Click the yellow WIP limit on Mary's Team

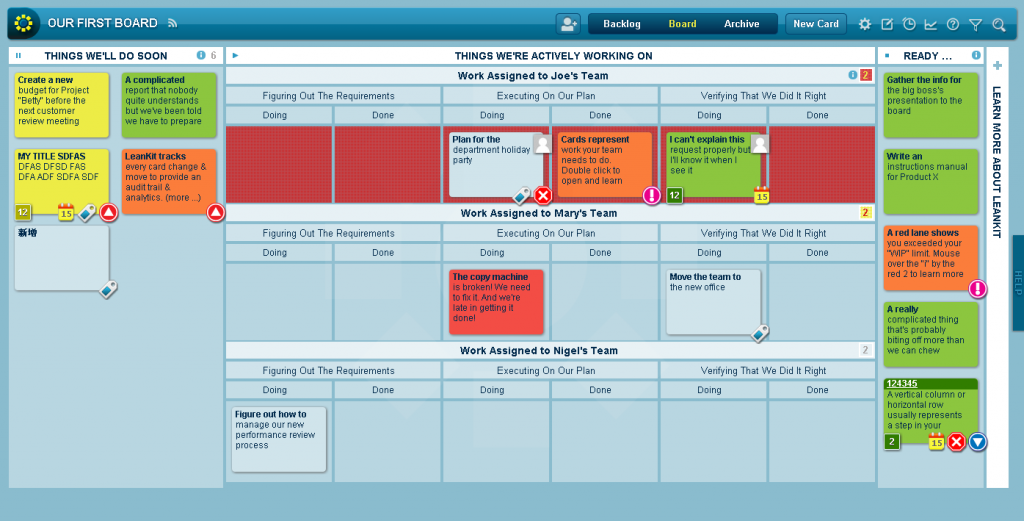(x=865, y=212)
